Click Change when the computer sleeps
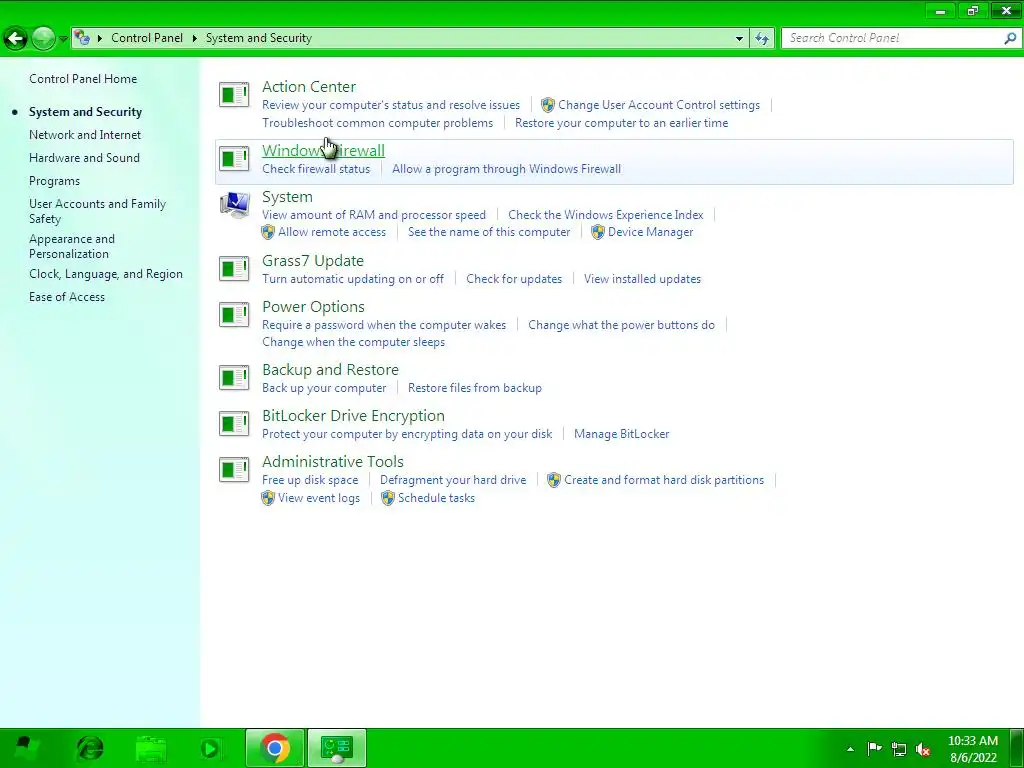Screen dimensions: 1024x768 point(353,342)
